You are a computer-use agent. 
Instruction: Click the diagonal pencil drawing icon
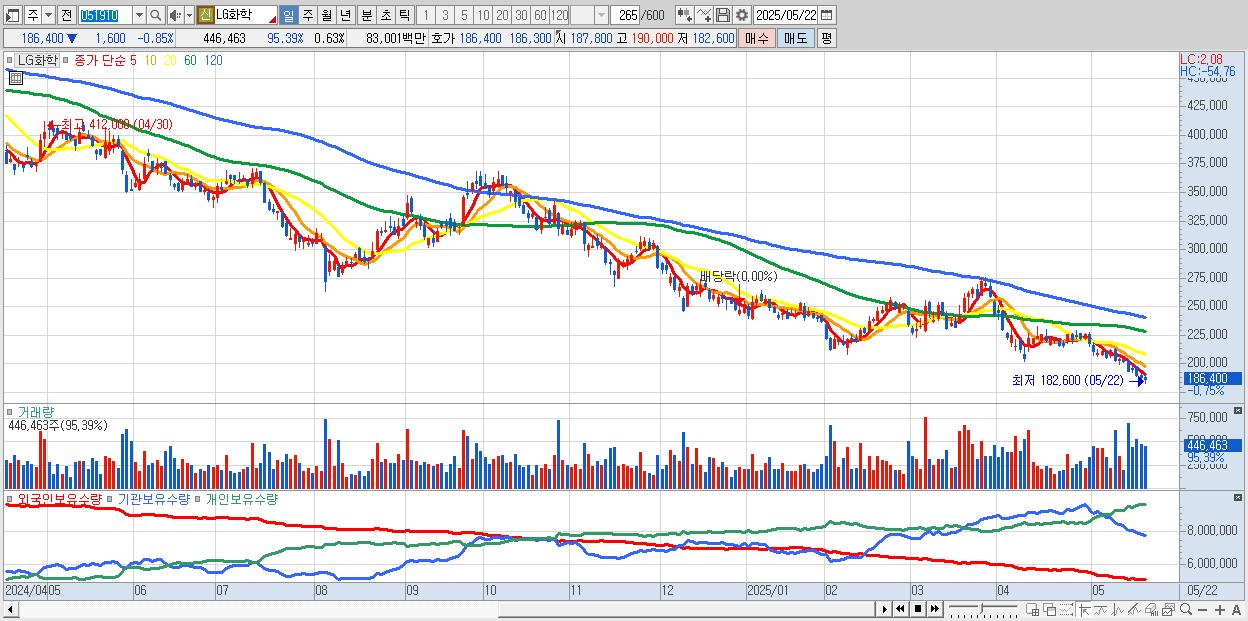point(1135,610)
